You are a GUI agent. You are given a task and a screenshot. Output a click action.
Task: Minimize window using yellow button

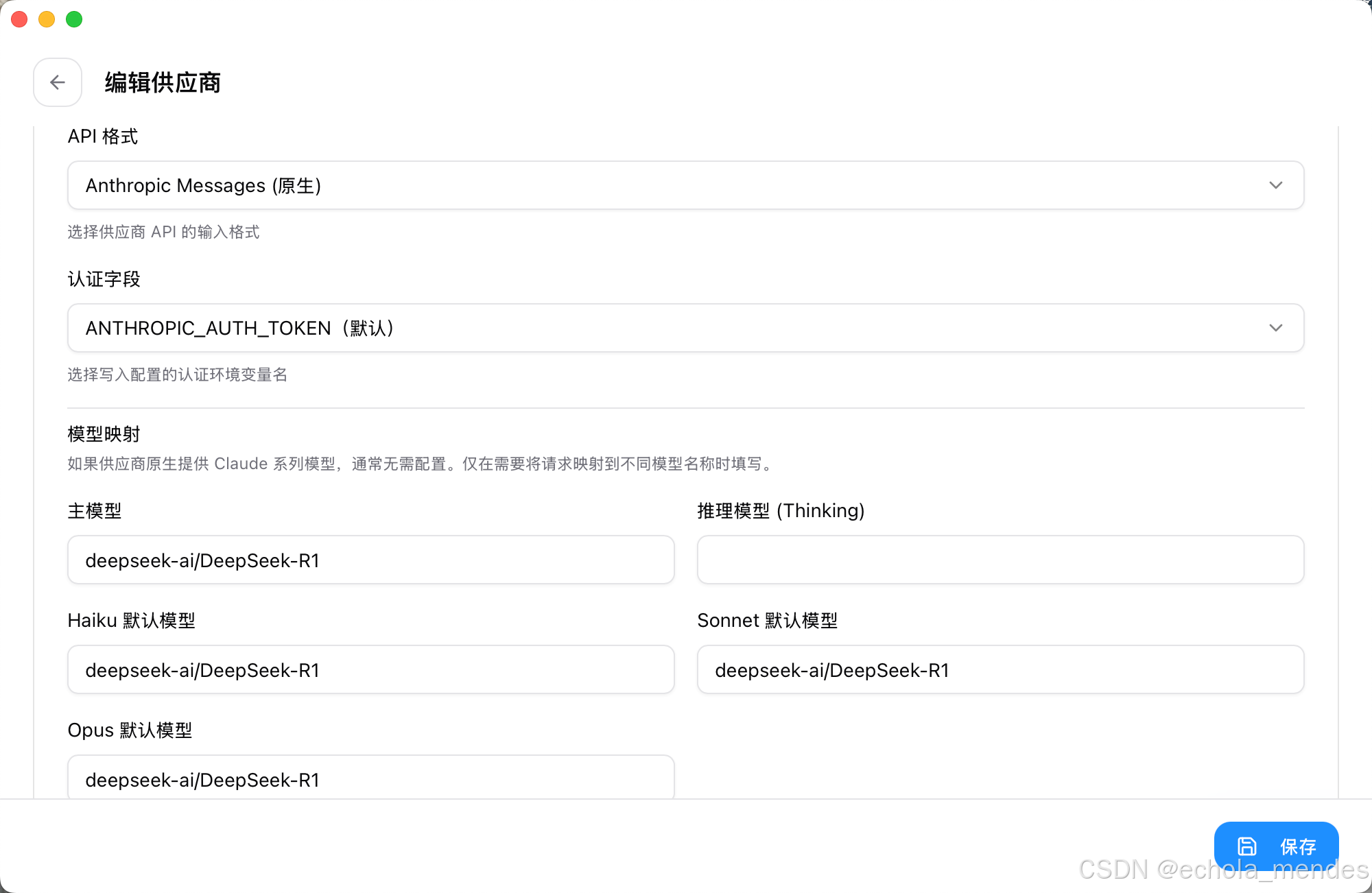47,19
